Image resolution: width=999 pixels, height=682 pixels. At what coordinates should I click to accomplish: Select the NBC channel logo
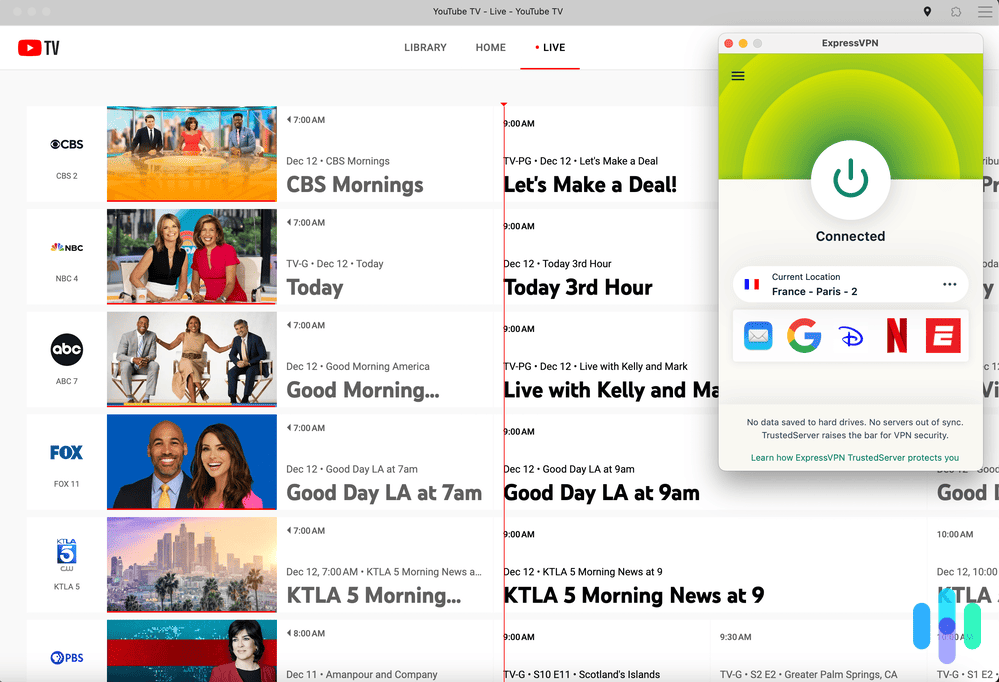pos(66,247)
